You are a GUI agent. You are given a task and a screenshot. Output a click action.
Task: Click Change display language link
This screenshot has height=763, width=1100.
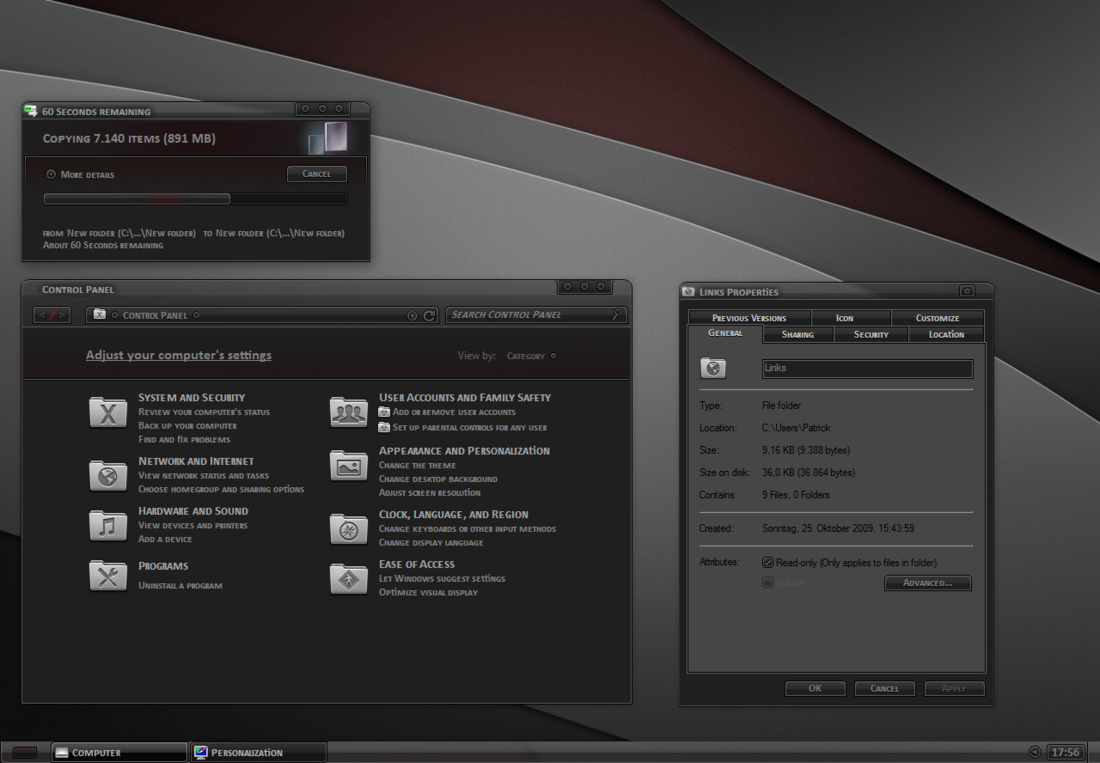431,543
